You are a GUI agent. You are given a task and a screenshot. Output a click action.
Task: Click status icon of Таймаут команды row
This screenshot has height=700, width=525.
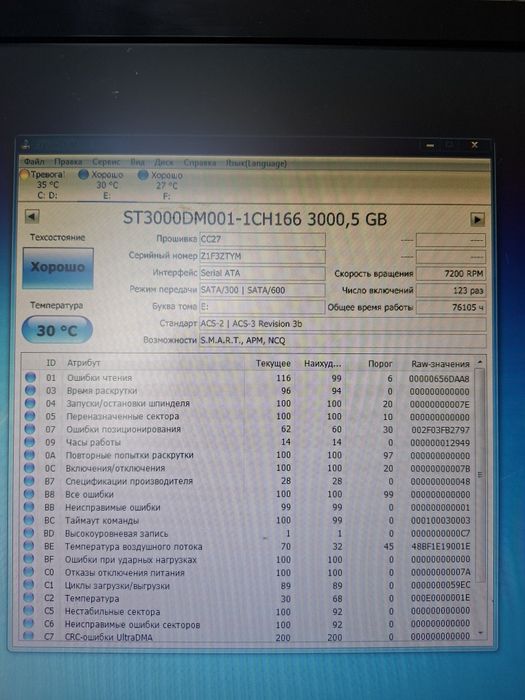[29, 520]
